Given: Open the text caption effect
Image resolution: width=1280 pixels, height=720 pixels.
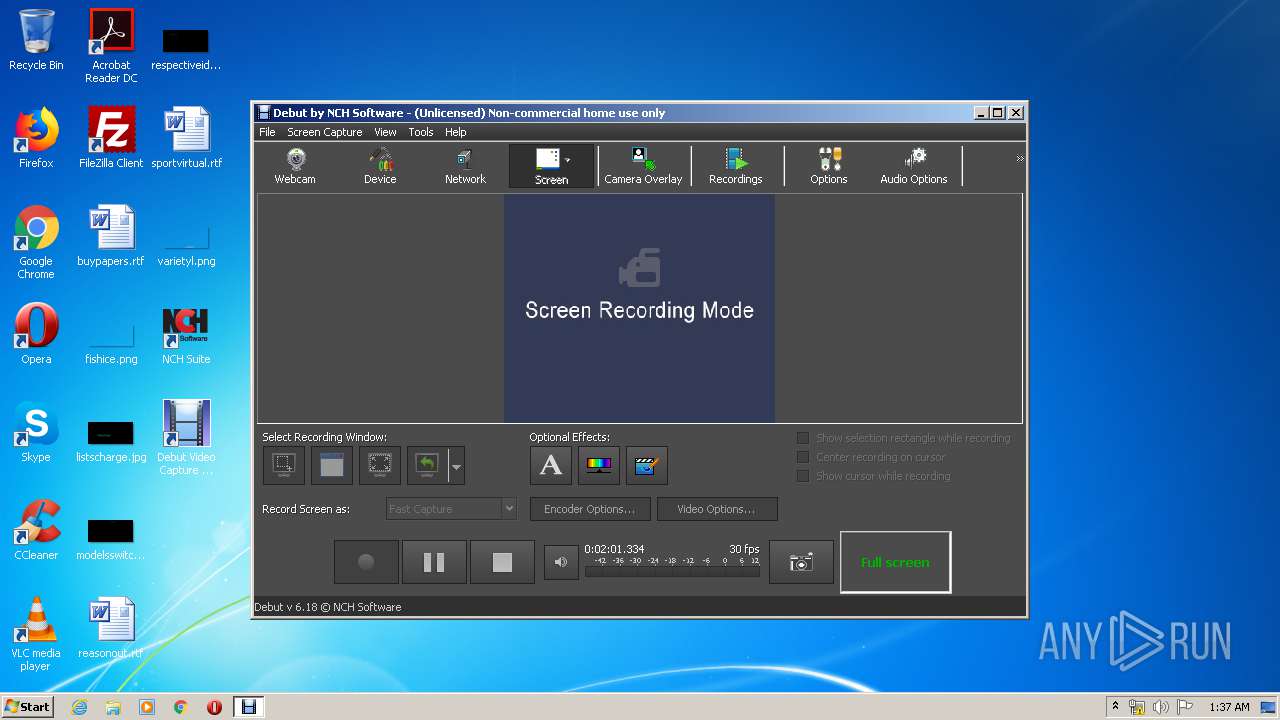Looking at the screenshot, I should 551,465.
